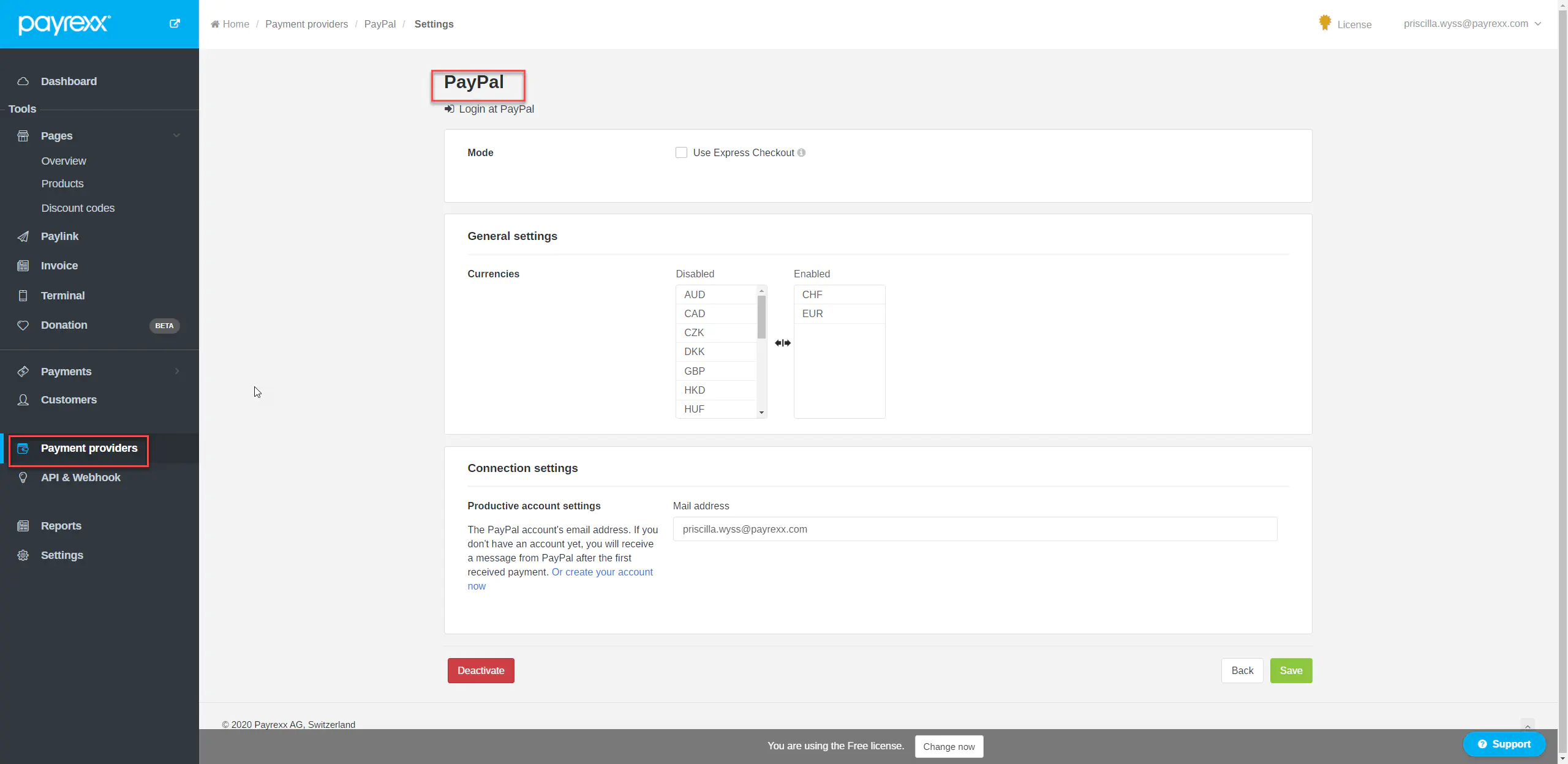Click the Mail address input field
The width and height of the screenshot is (1568, 764).
tap(974, 529)
